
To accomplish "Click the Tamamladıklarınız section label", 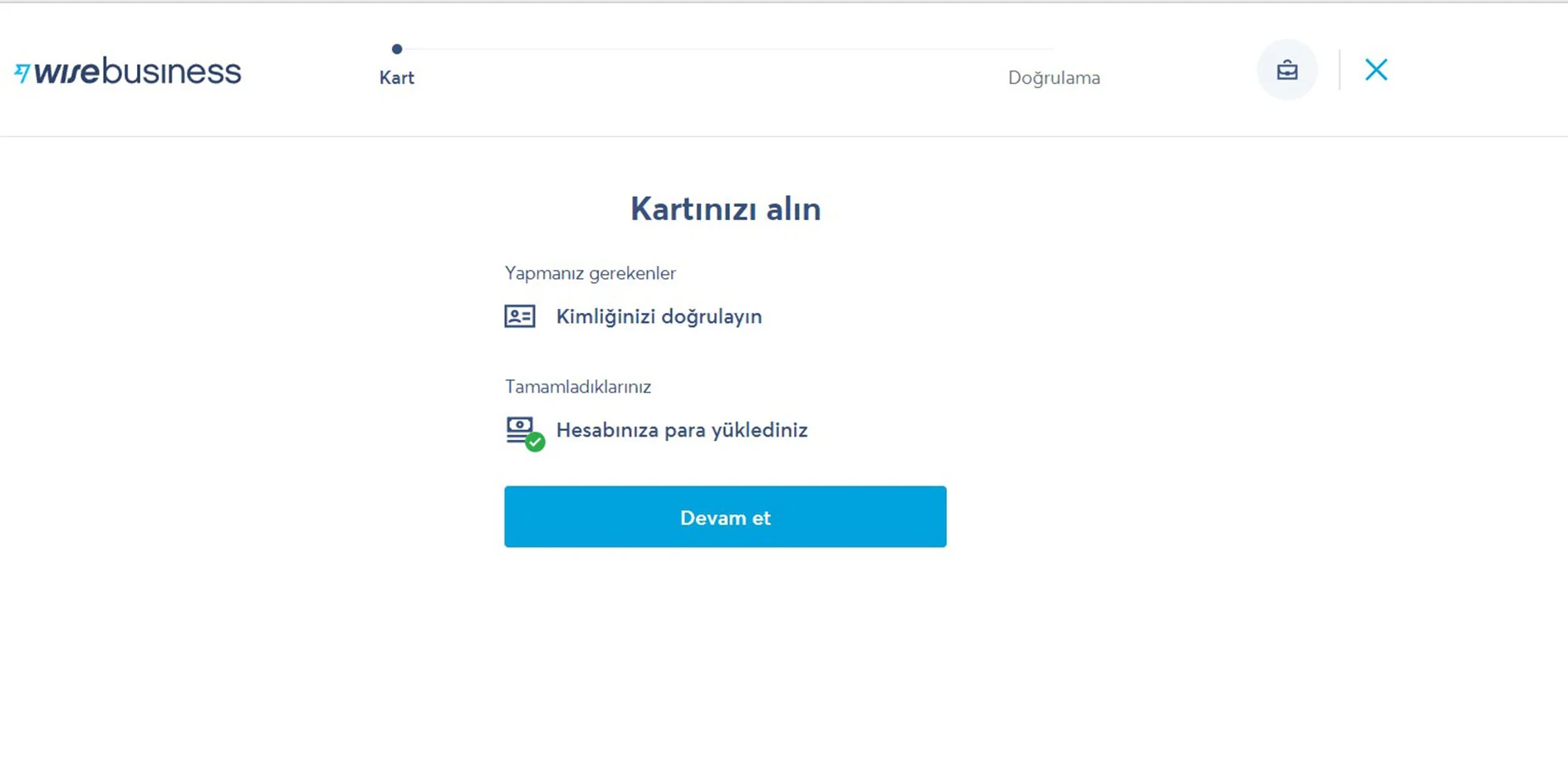I will pos(577,387).
